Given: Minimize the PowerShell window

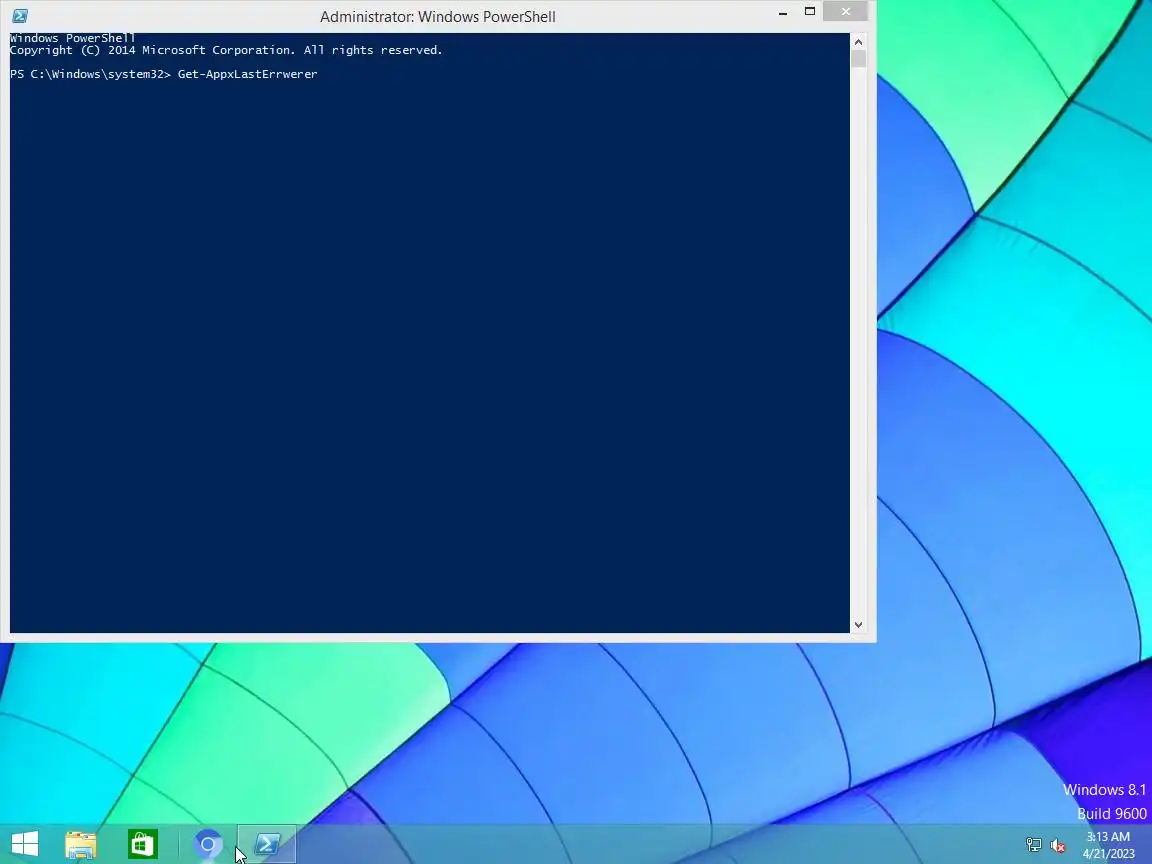Looking at the screenshot, I should (x=783, y=12).
